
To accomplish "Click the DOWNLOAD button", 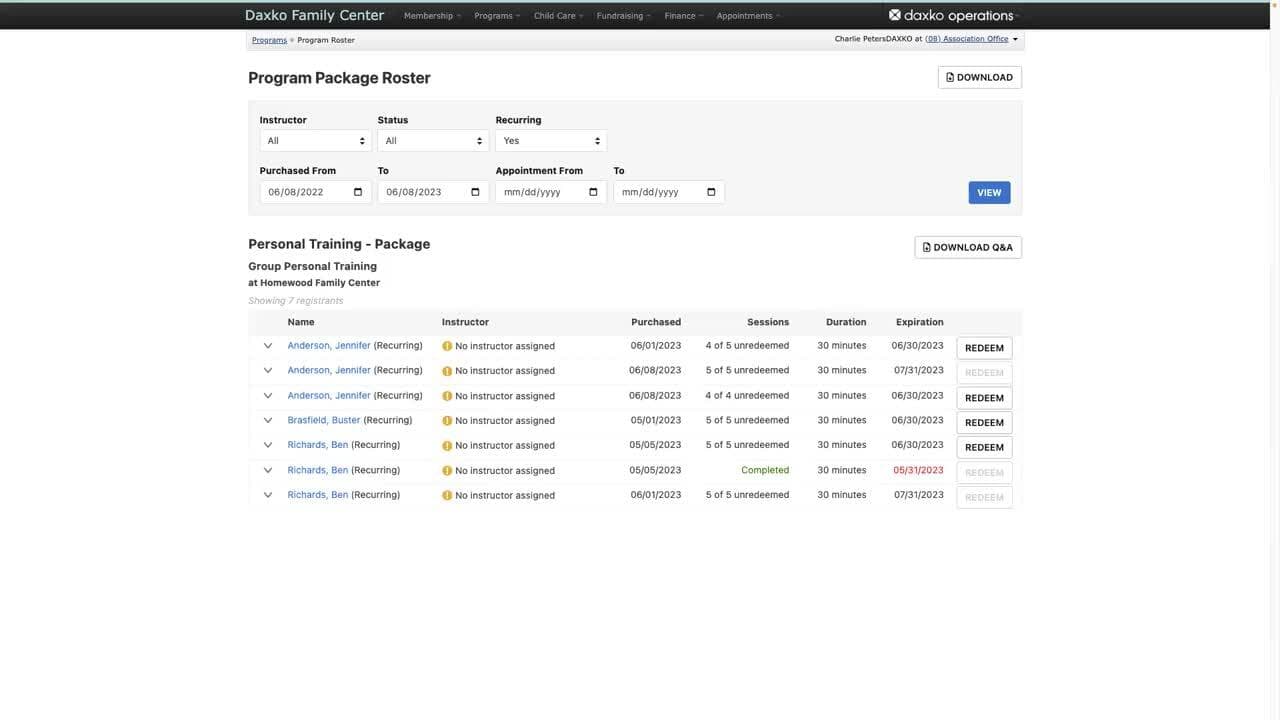I will click(x=980, y=77).
